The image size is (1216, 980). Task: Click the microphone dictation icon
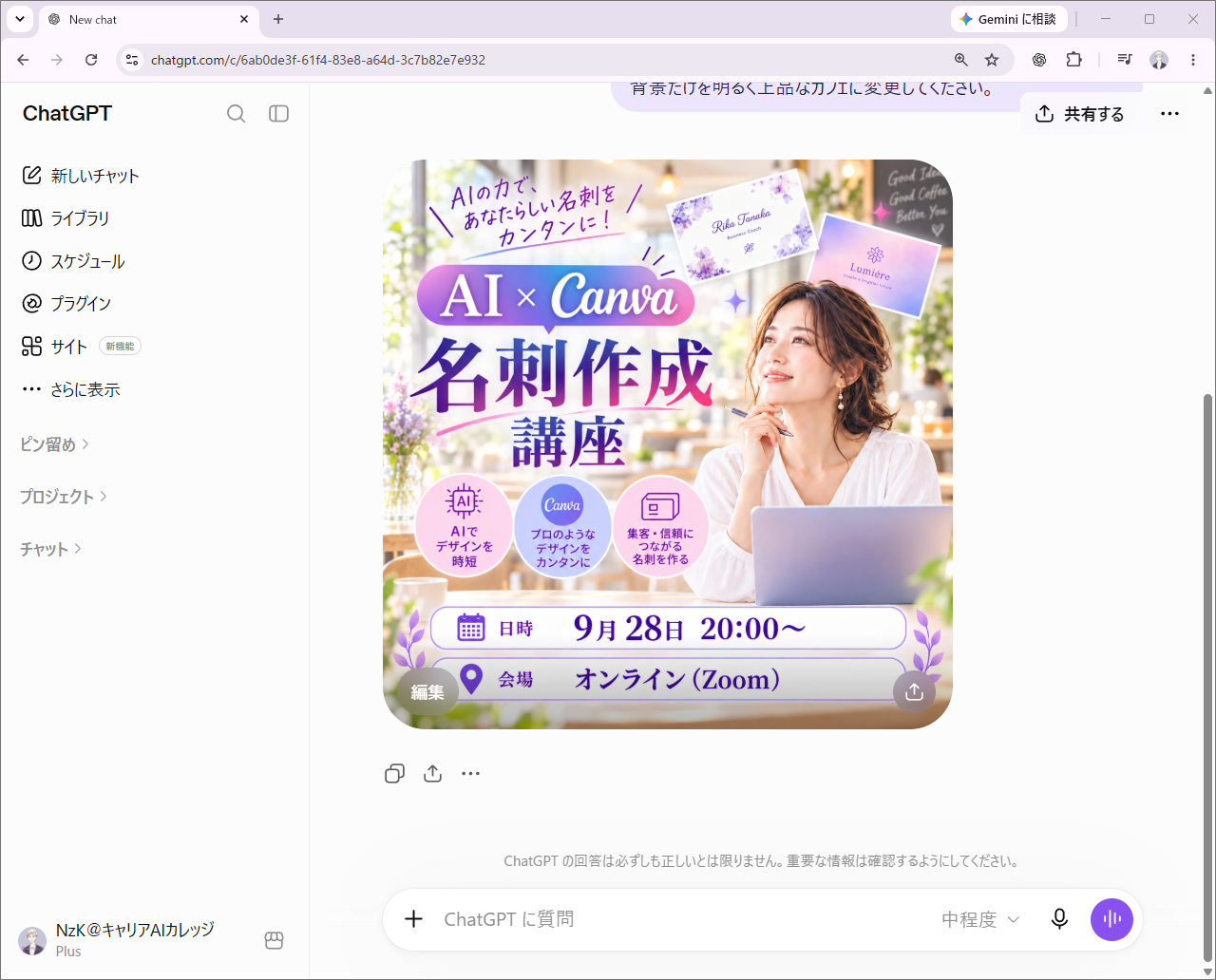click(1059, 919)
